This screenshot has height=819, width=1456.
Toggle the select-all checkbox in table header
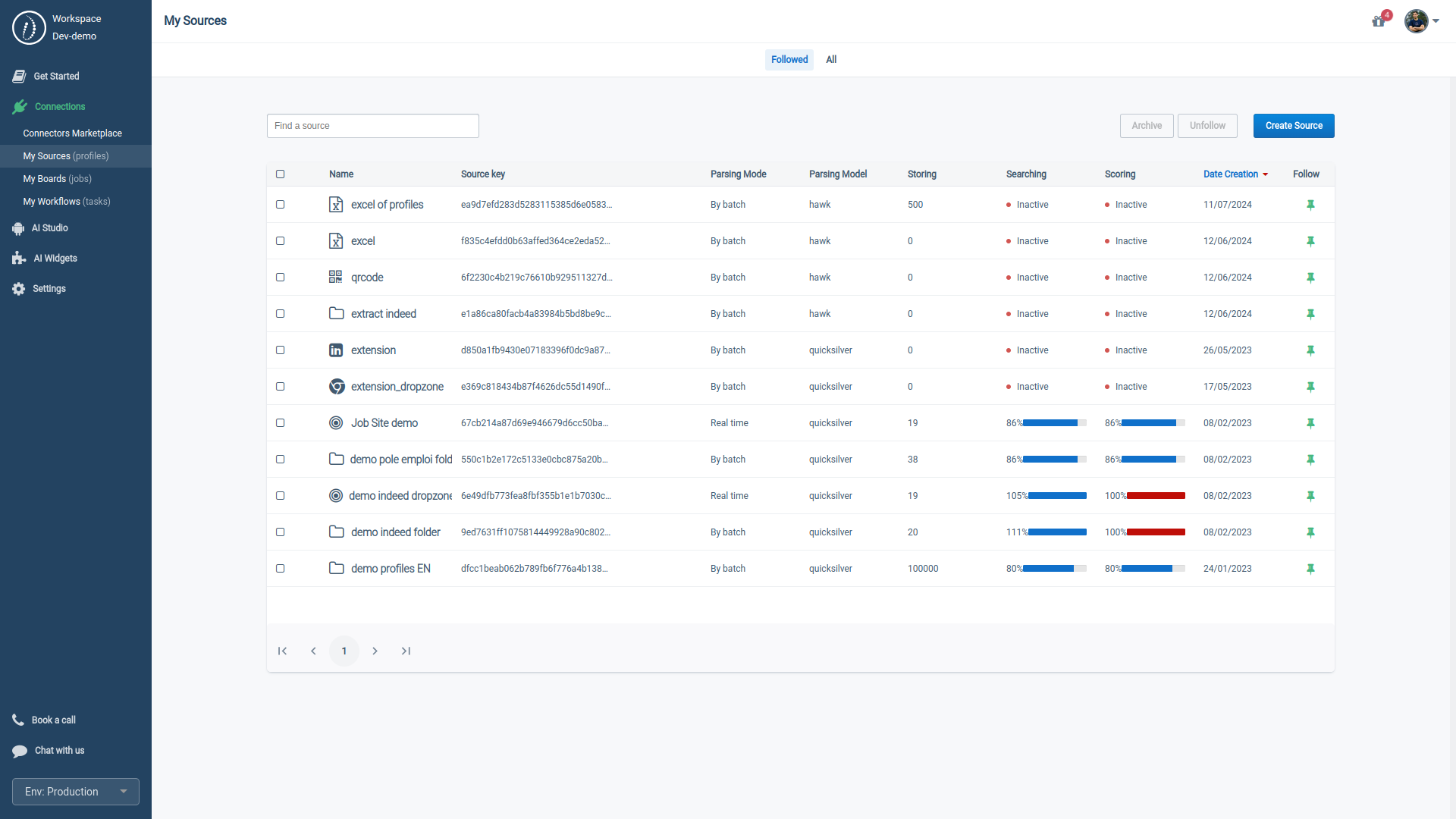point(281,174)
